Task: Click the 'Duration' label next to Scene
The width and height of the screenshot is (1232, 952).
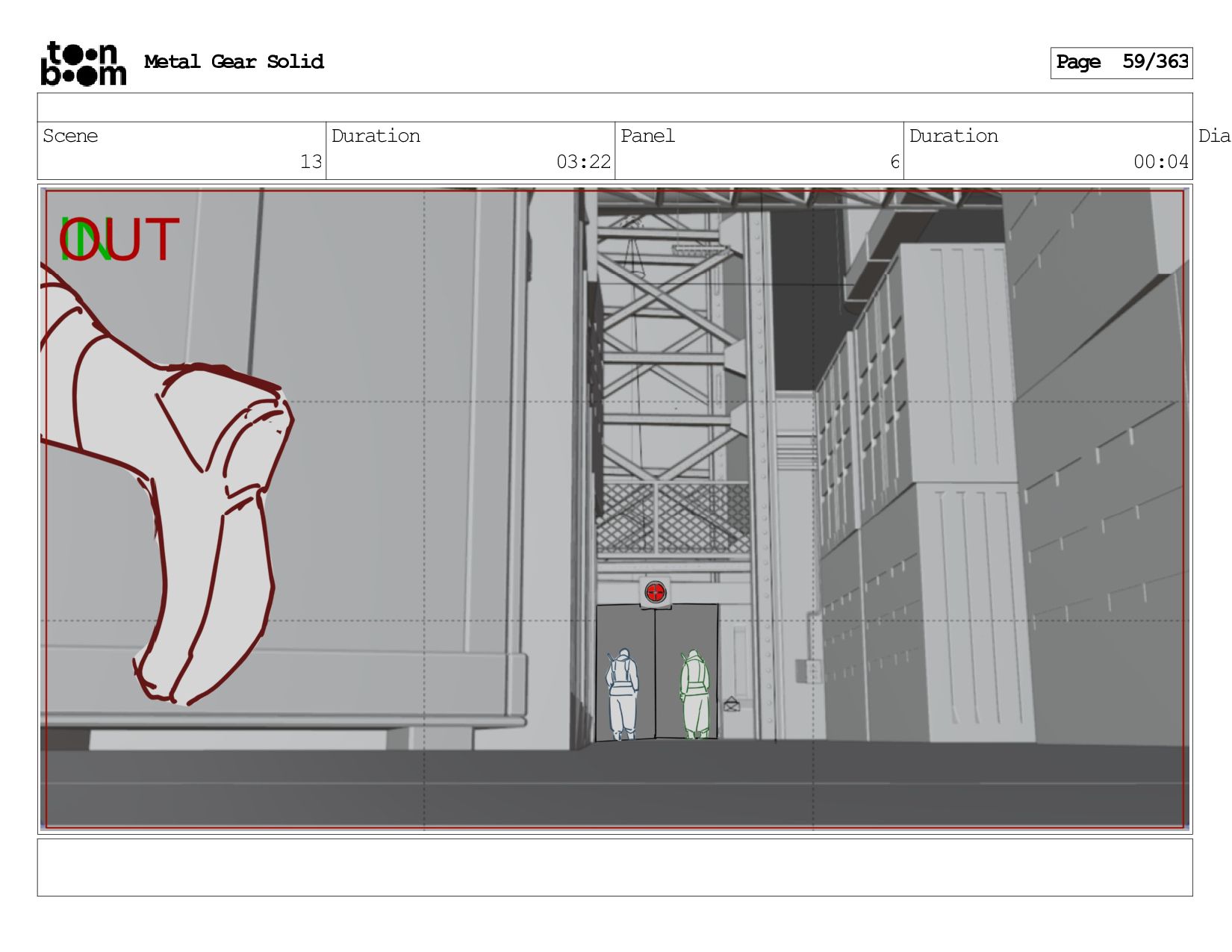Action: point(376,136)
